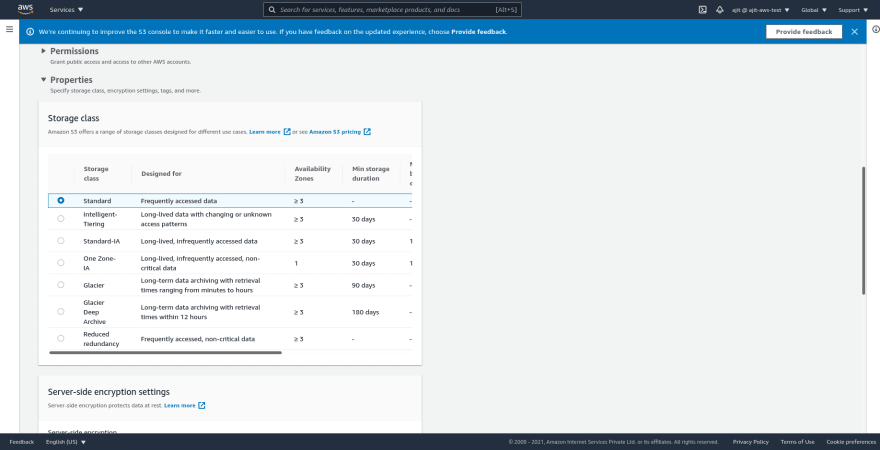880x450 pixels.
Task: Select the Standard storage class radio
Action: pos(61,200)
